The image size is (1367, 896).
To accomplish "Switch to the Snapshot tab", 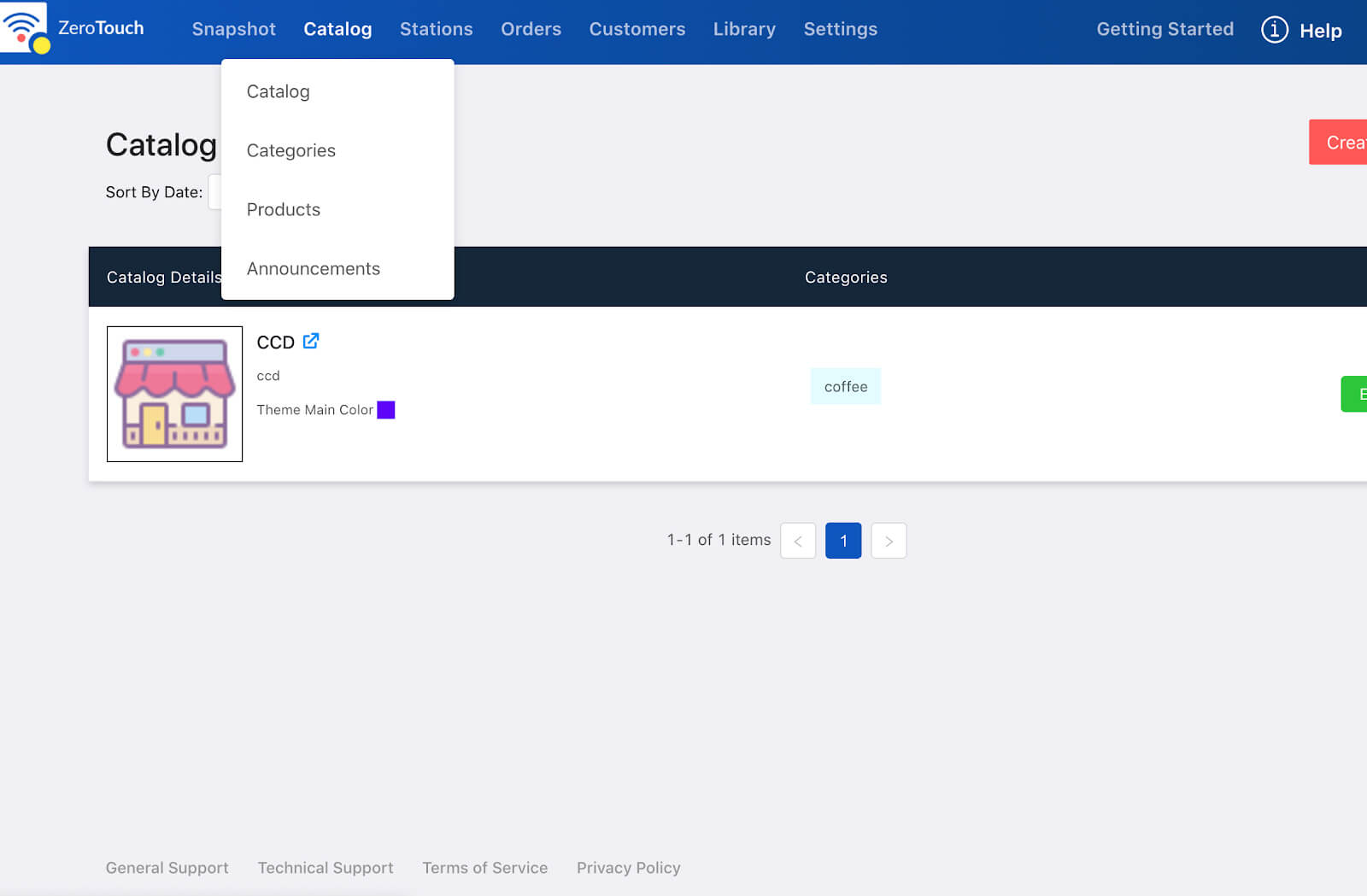I will pos(233,29).
